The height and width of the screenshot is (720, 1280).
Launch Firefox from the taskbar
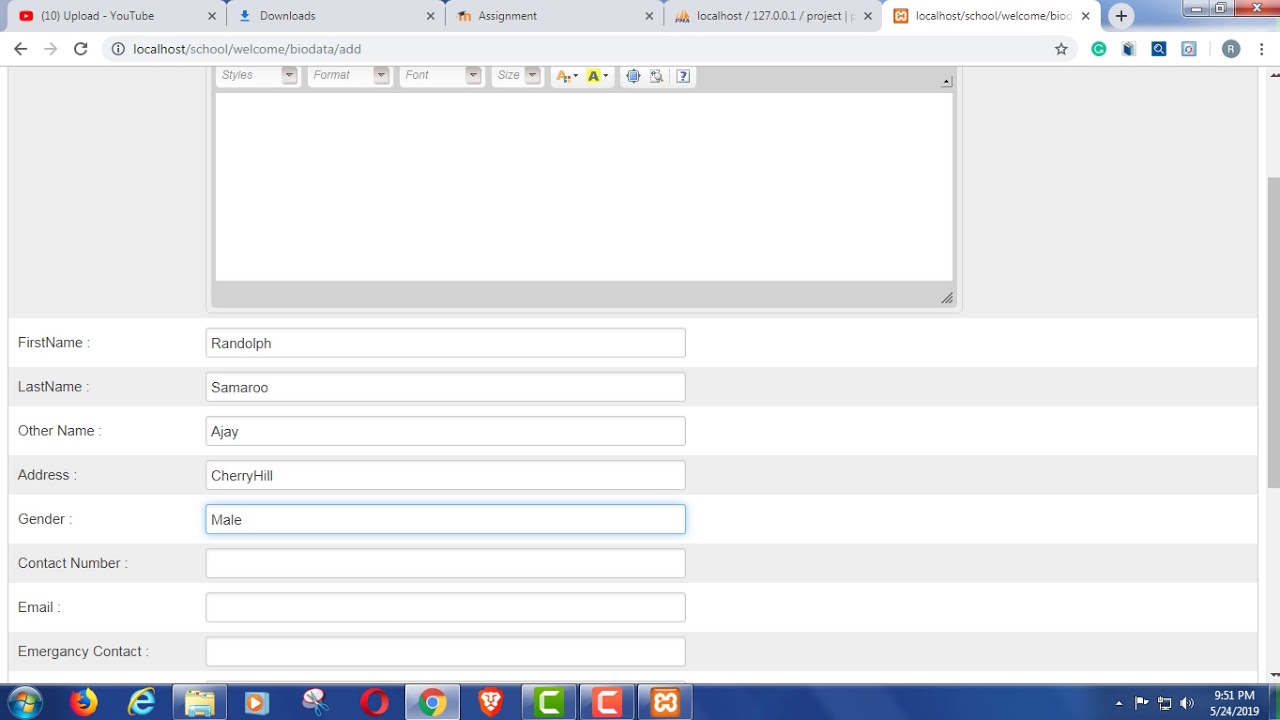[x=84, y=702]
